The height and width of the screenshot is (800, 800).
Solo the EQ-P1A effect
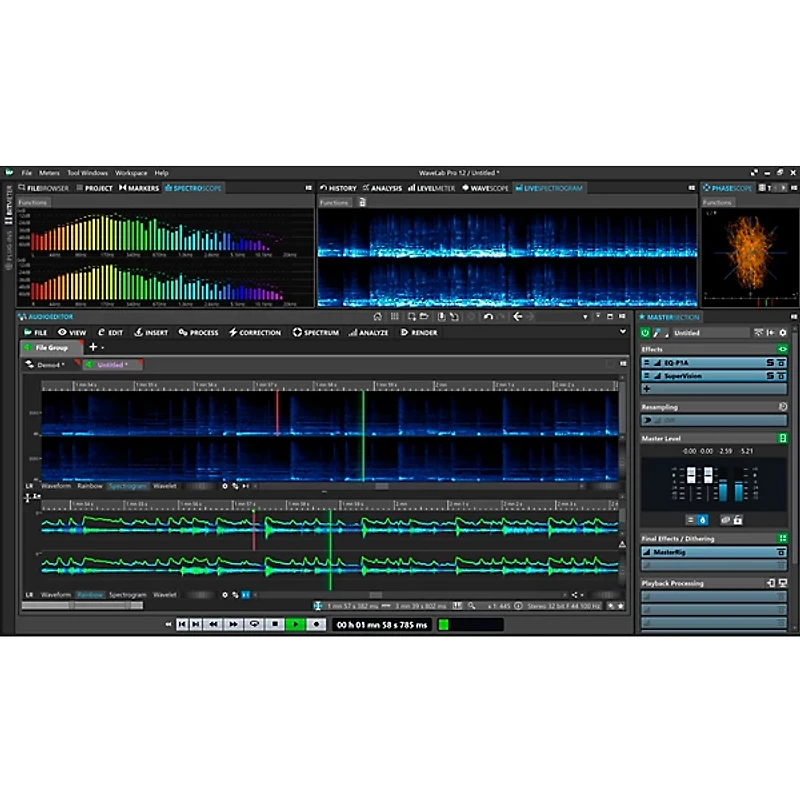[770, 362]
